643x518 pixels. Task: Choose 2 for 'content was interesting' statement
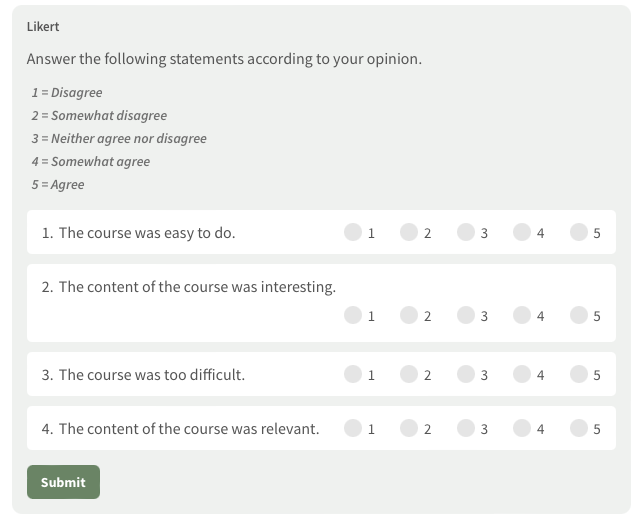(x=409, y=315)
